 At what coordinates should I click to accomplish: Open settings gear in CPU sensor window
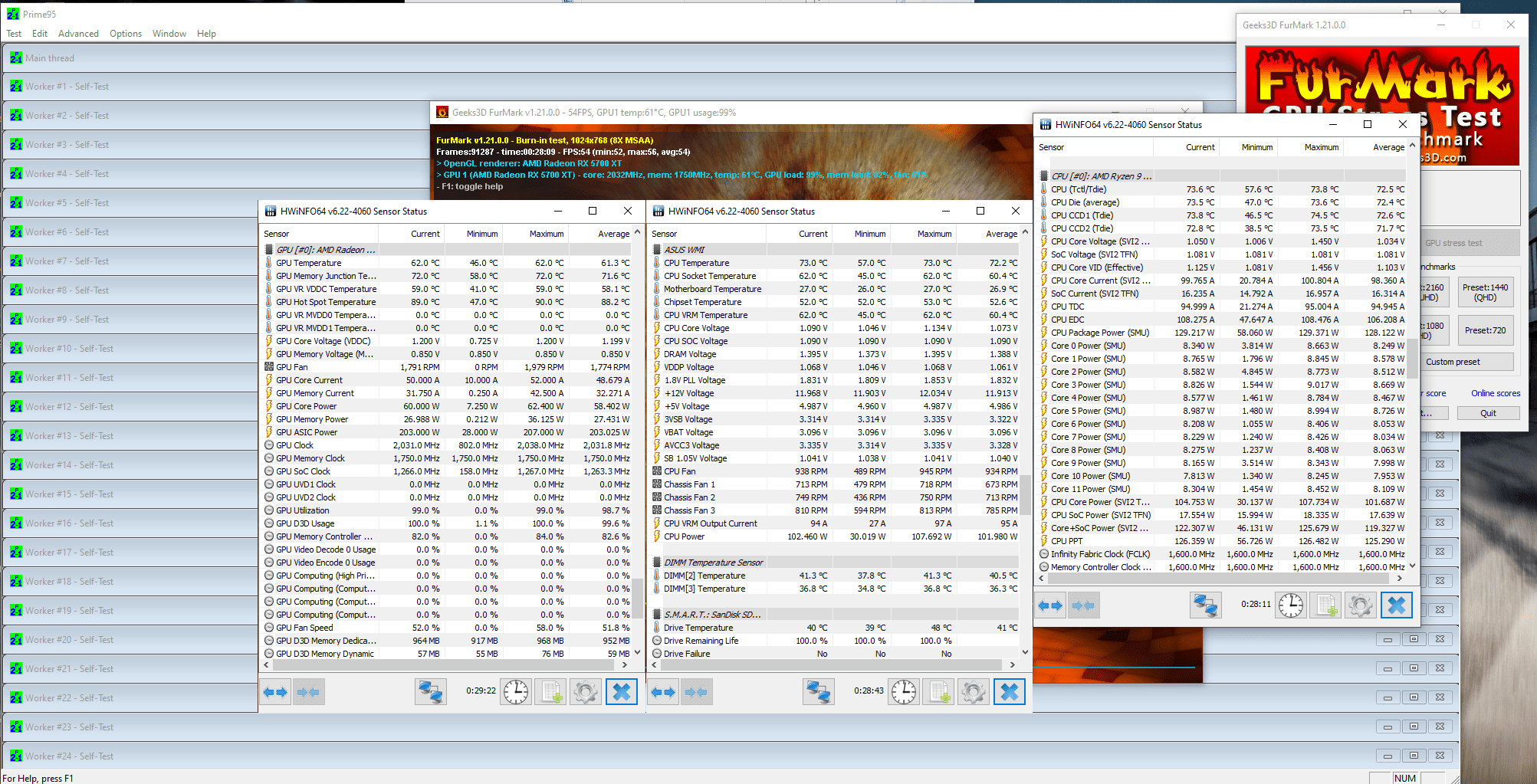(x=1361, y=605)
